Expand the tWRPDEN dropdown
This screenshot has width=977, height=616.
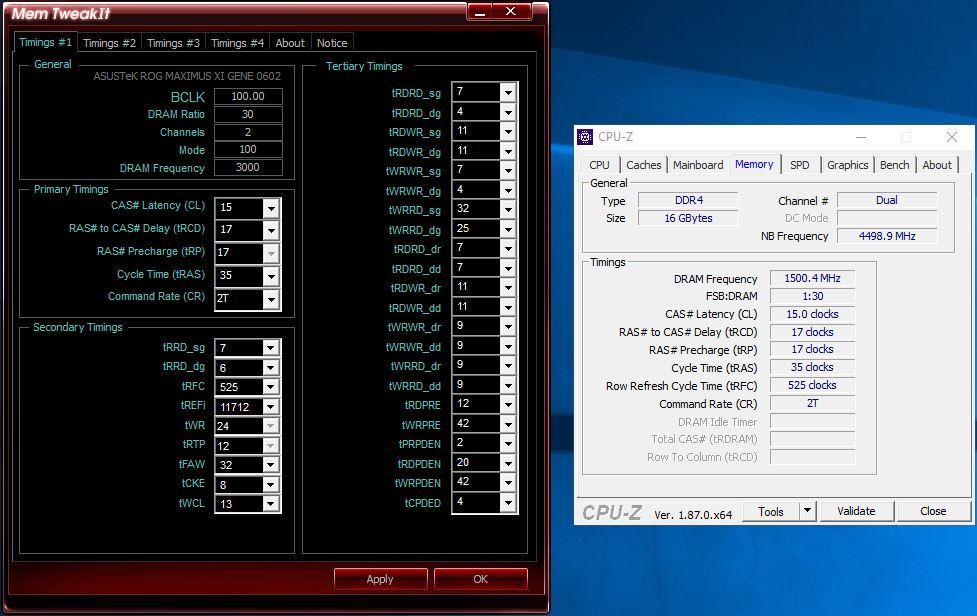508,483
